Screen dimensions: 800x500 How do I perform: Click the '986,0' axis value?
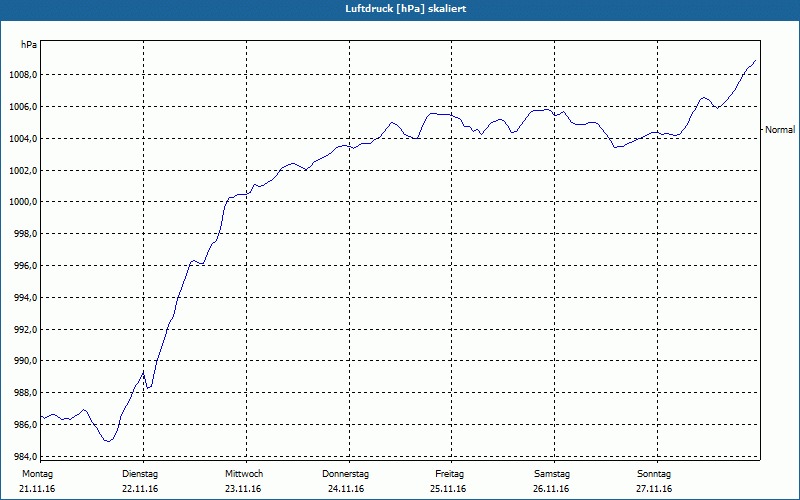(27, 424)
